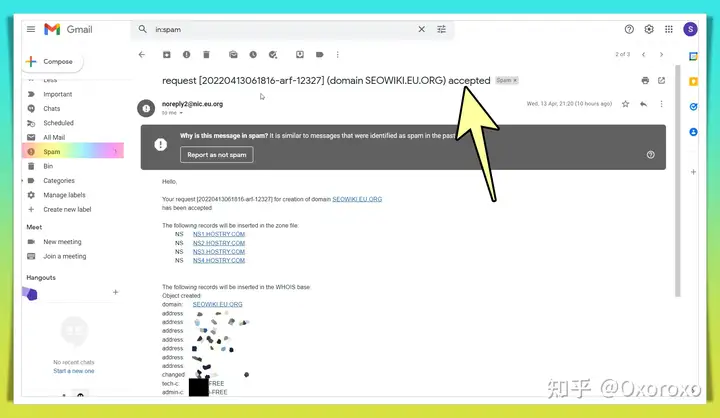Add a new Hangouts conversation
Image resolution: width=720 pixels, height=418 pixels.
[115, 292]
